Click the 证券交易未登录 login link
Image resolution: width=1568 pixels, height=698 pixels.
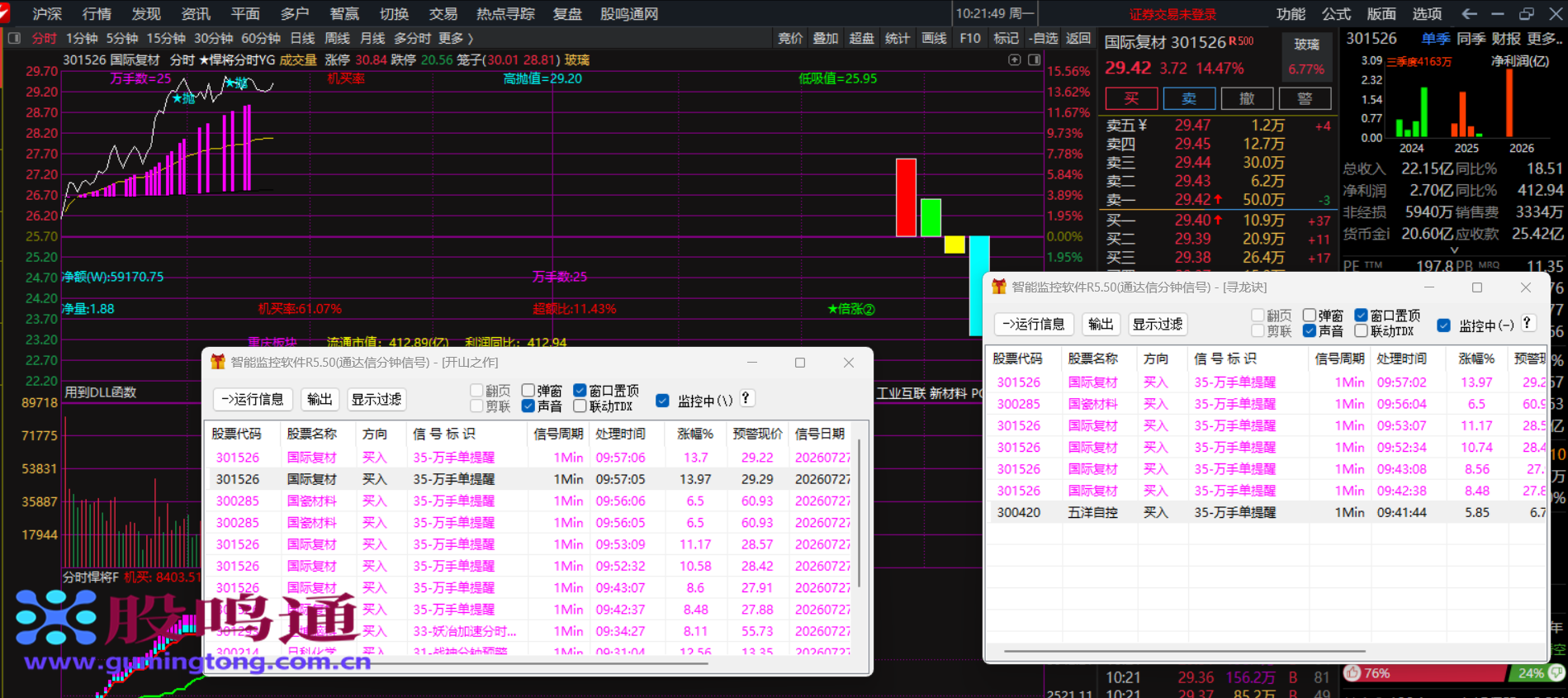1172,14
